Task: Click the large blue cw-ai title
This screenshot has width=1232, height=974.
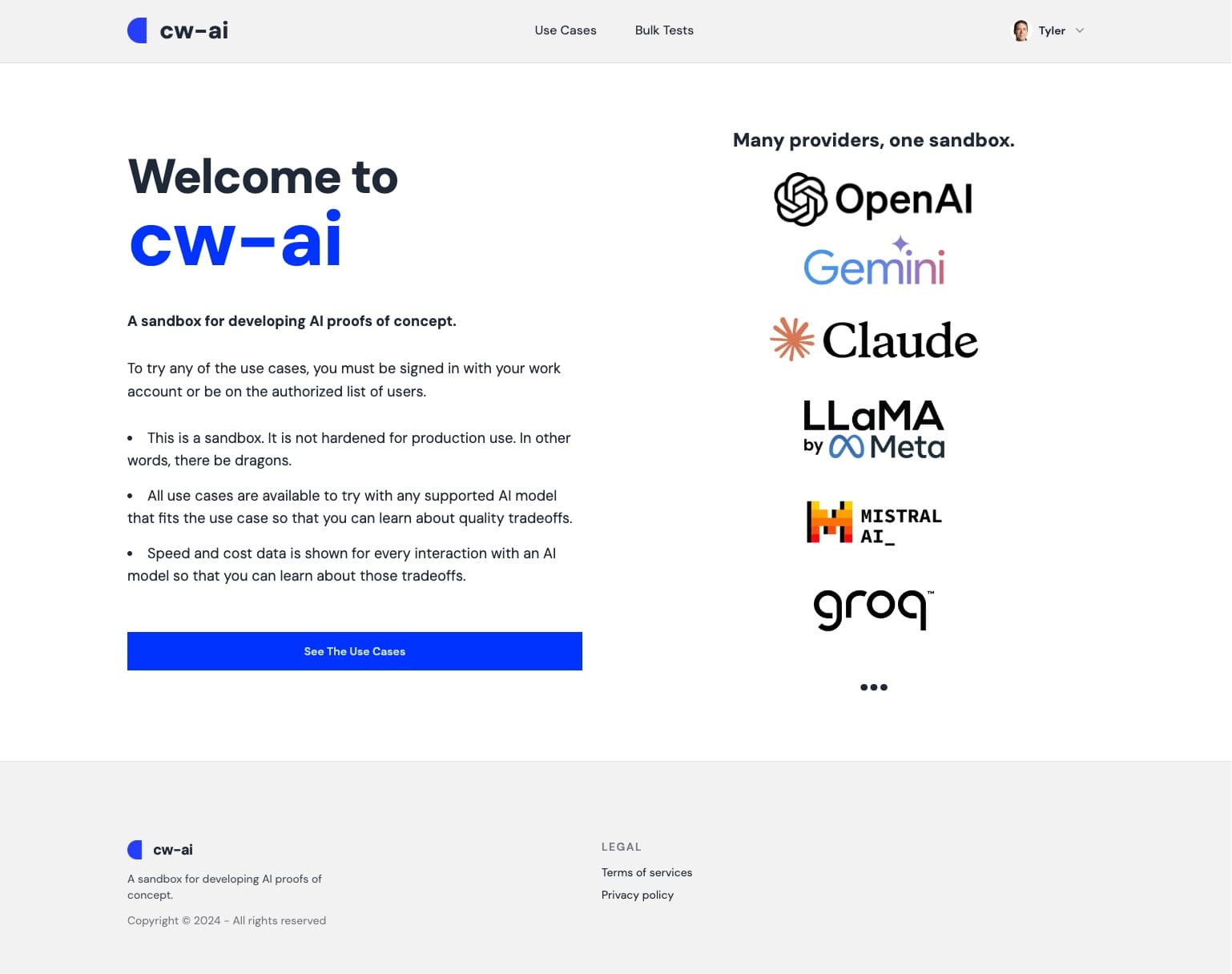Action: coord(236,239)
